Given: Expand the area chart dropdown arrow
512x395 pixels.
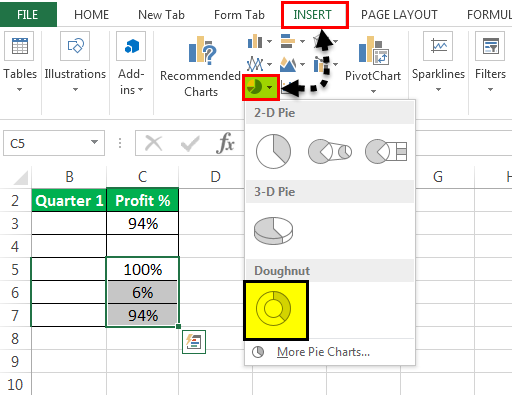Looking at the screenshot, I should coord(302,64).
